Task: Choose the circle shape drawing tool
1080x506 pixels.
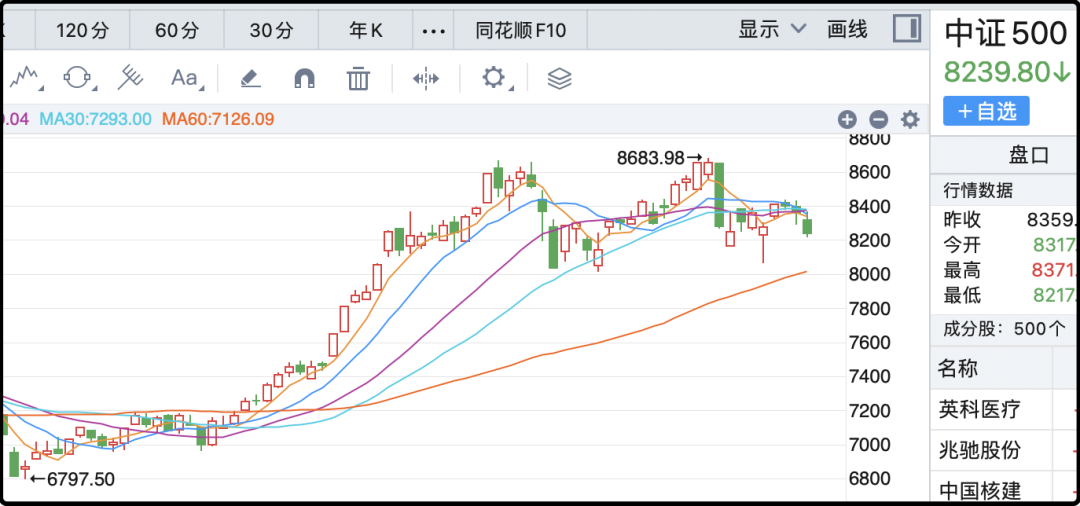Action: tap(77, 78)
